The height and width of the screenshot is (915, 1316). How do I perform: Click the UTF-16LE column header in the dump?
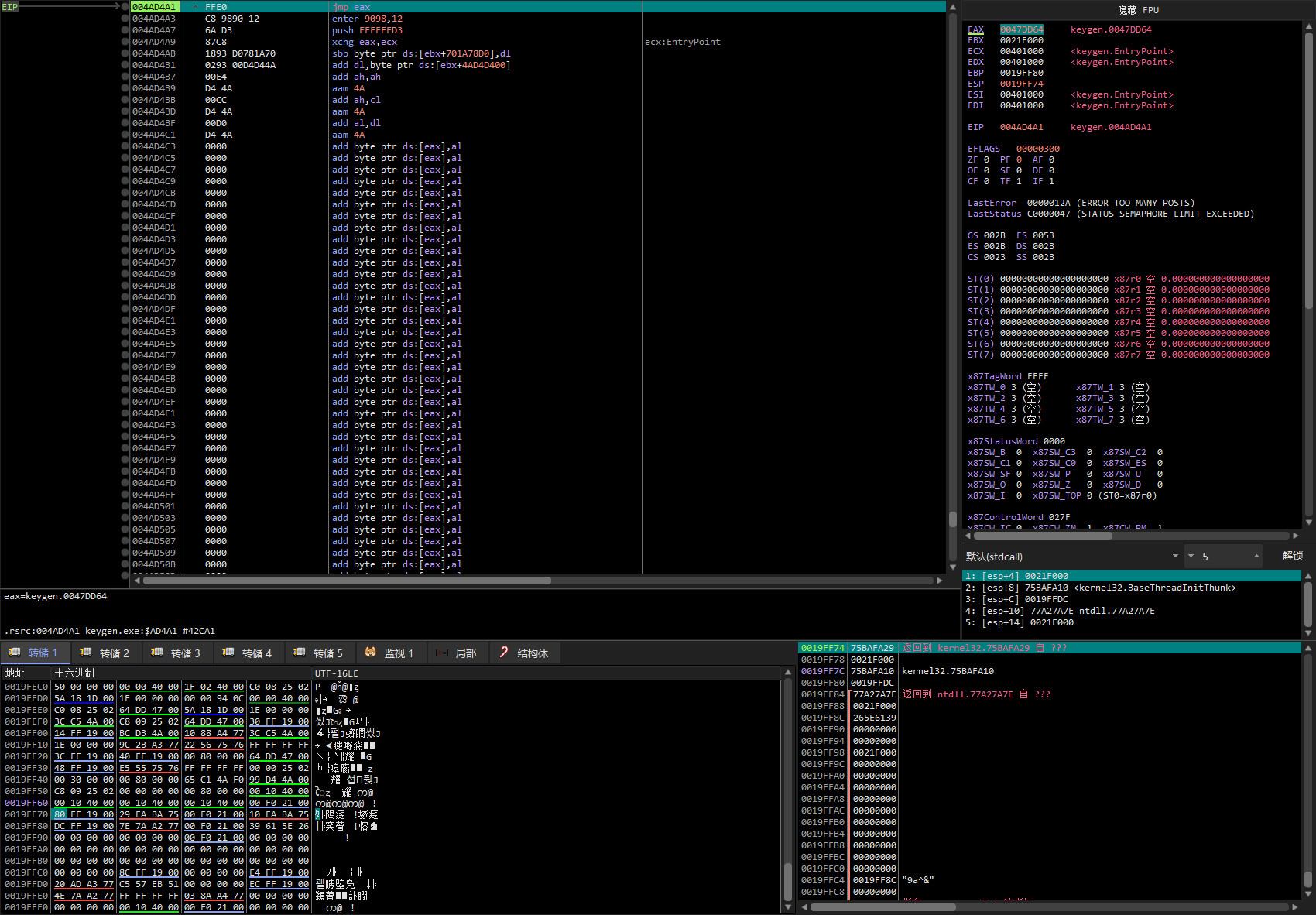point(547,673)
